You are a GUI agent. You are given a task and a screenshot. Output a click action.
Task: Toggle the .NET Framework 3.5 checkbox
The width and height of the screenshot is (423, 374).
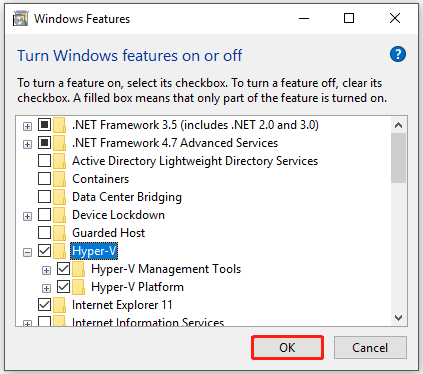click(x=44, y=125)
